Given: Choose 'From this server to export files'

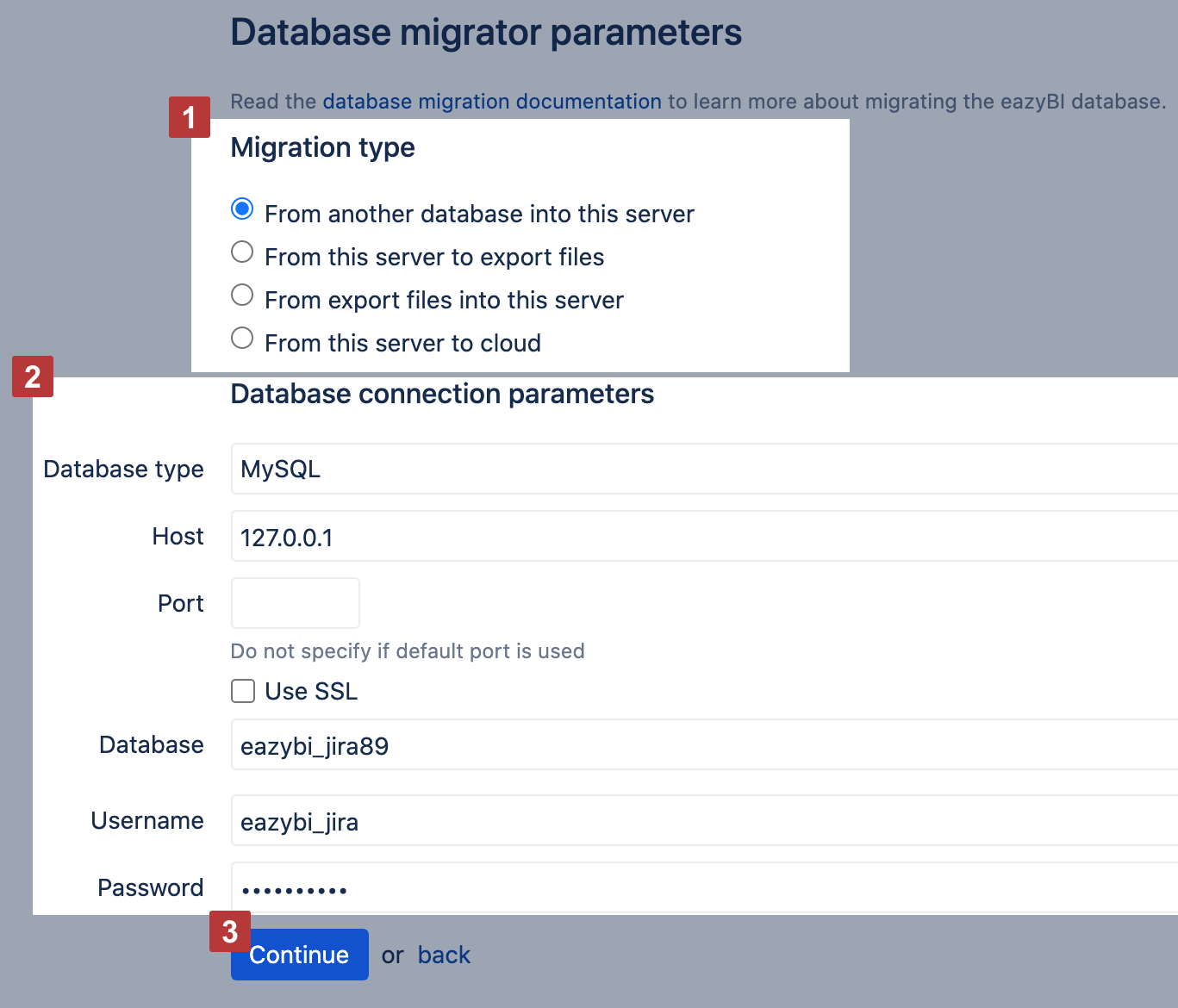Looking at the screenshot, I should (242, 252).
